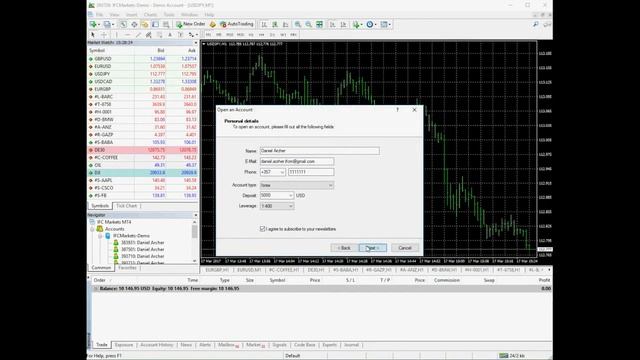The height and width of the screenshot is (360, 640).
Task: Switch to Navigator Favorites tab
Action: pyautogui.click(x=127, y=268)
